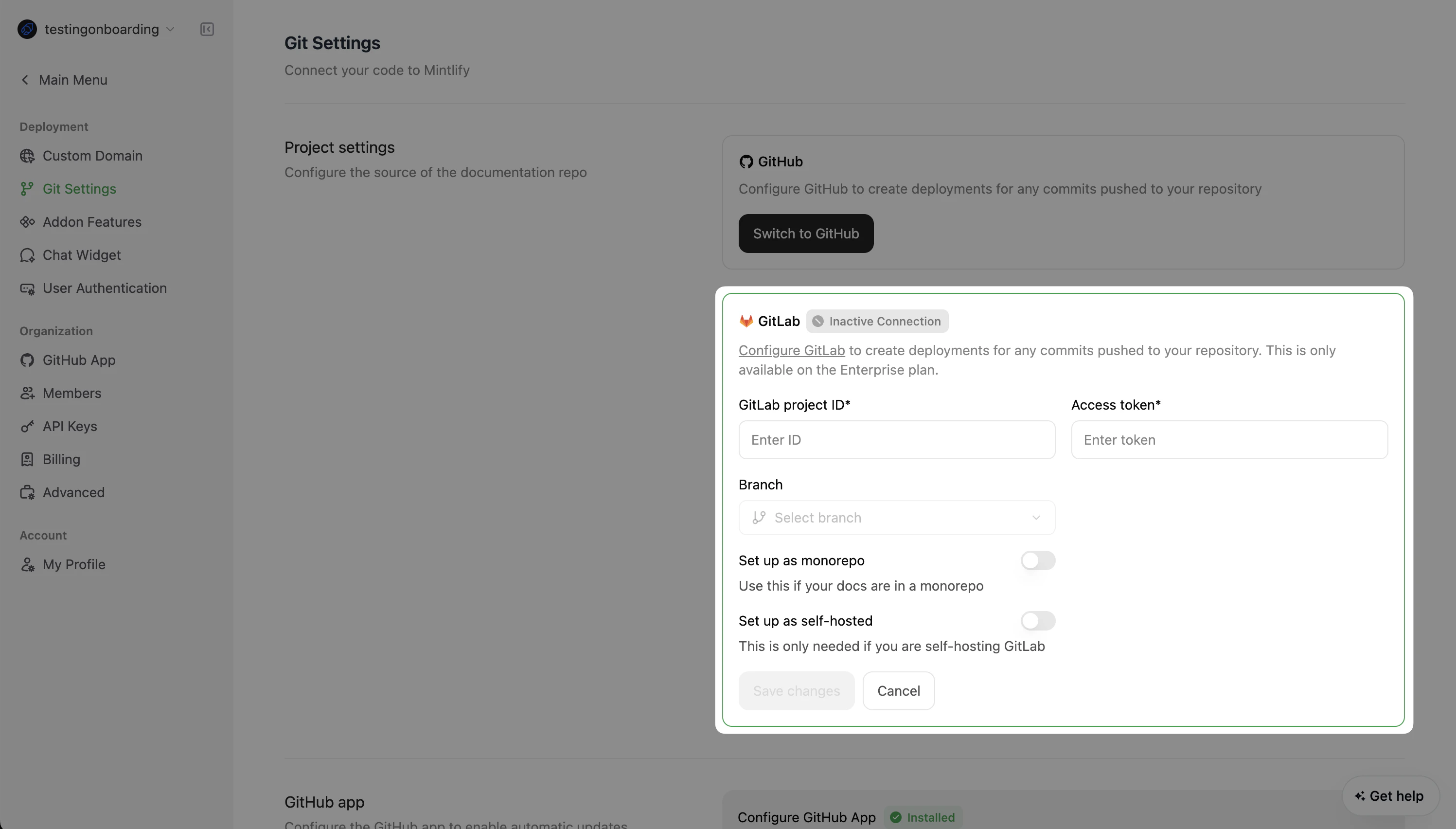
Task: Click the GitLab project ID input field
Action: tap(896, 439)
